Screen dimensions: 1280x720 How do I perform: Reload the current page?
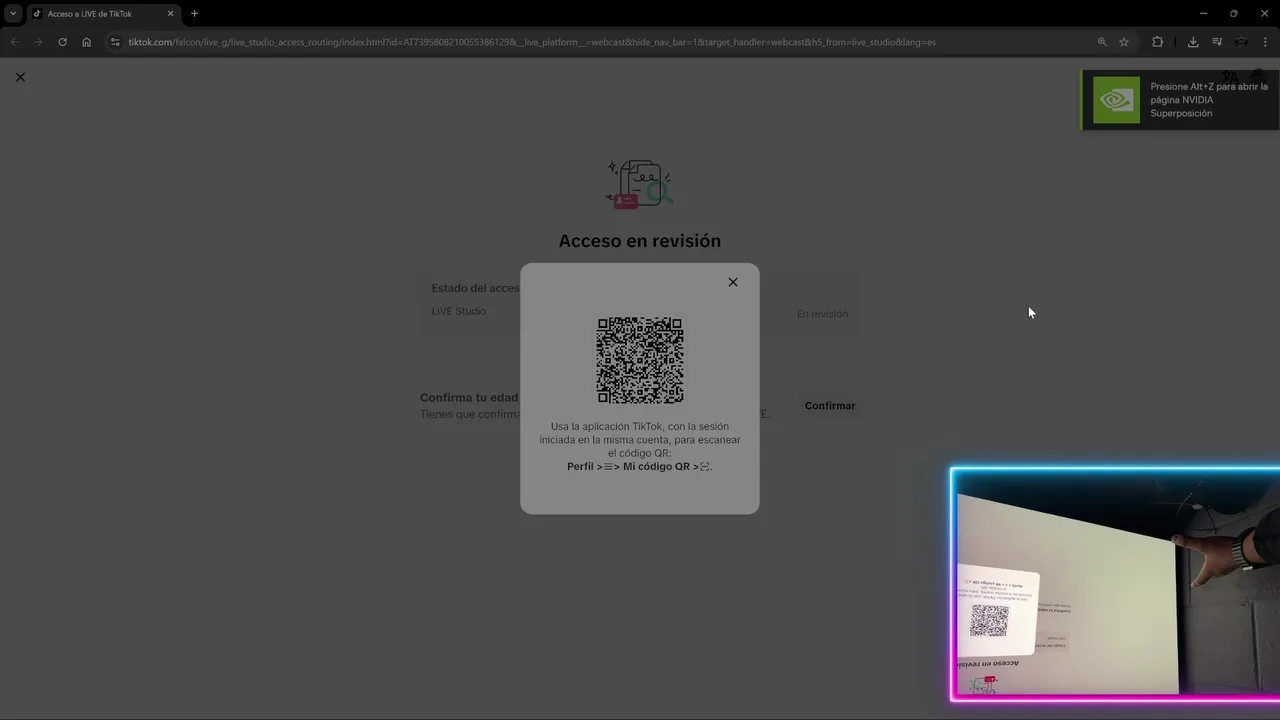pos(62,42)
